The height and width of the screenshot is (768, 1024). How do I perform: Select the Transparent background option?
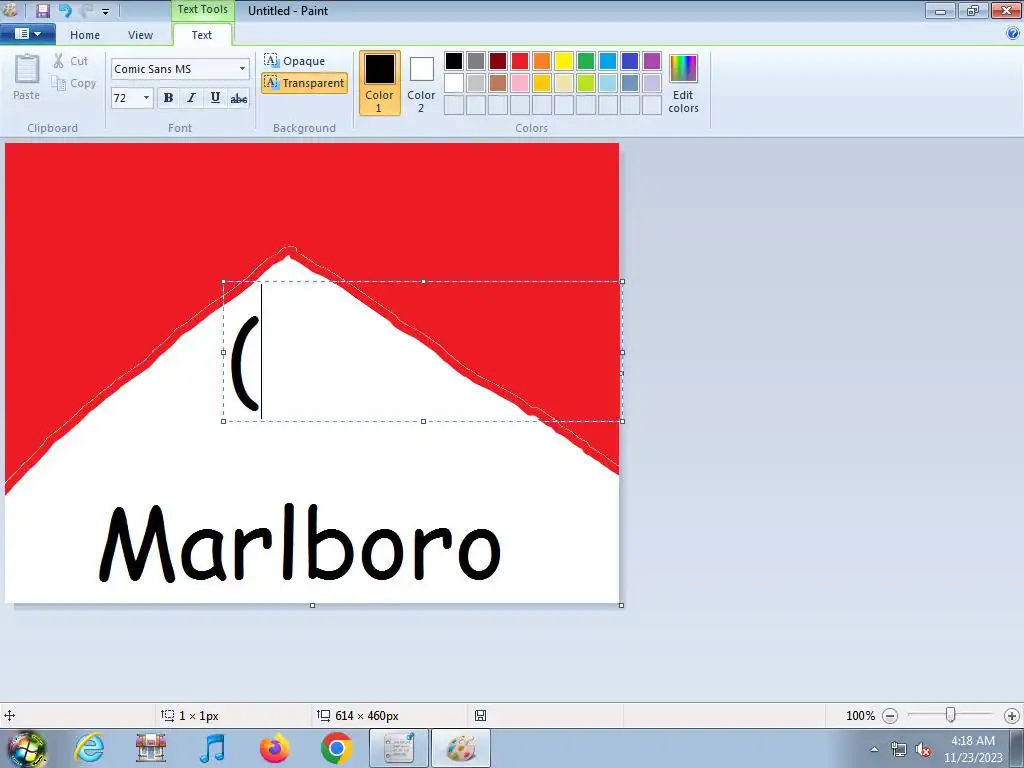[304, 83]
